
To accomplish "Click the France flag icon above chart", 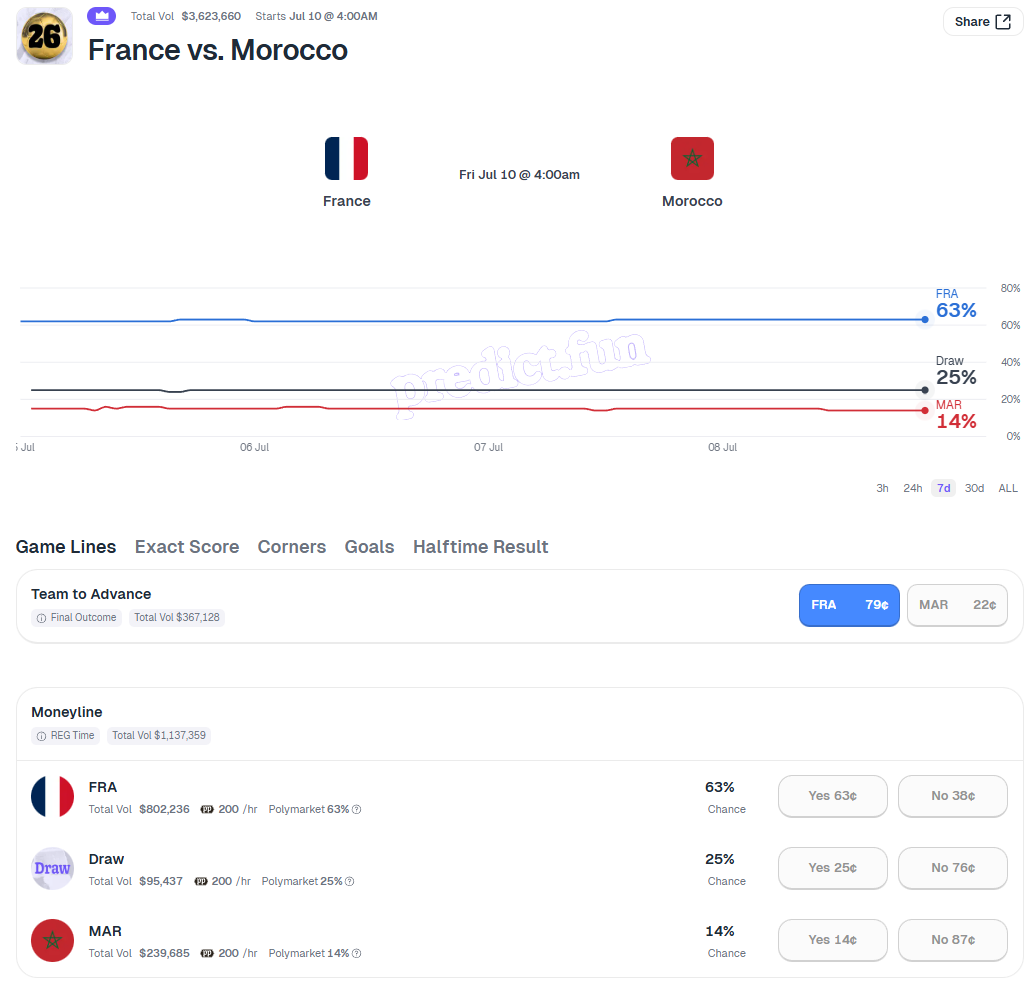I will tap(346, 158).
